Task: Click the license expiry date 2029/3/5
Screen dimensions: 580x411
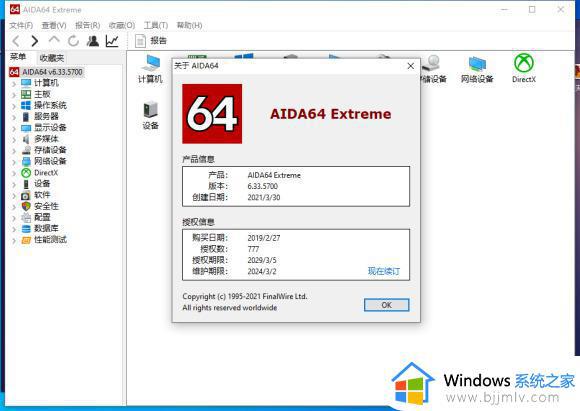Action: pos(262,260)
